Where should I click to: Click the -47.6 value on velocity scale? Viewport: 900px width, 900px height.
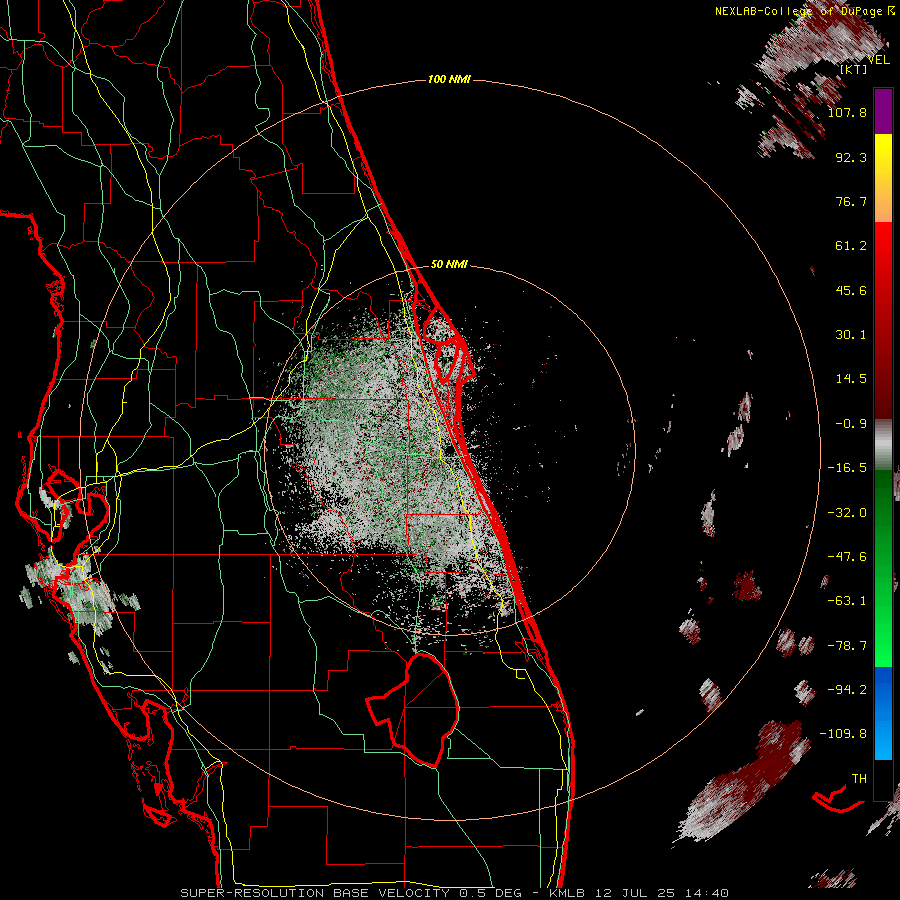click(847, 557)
